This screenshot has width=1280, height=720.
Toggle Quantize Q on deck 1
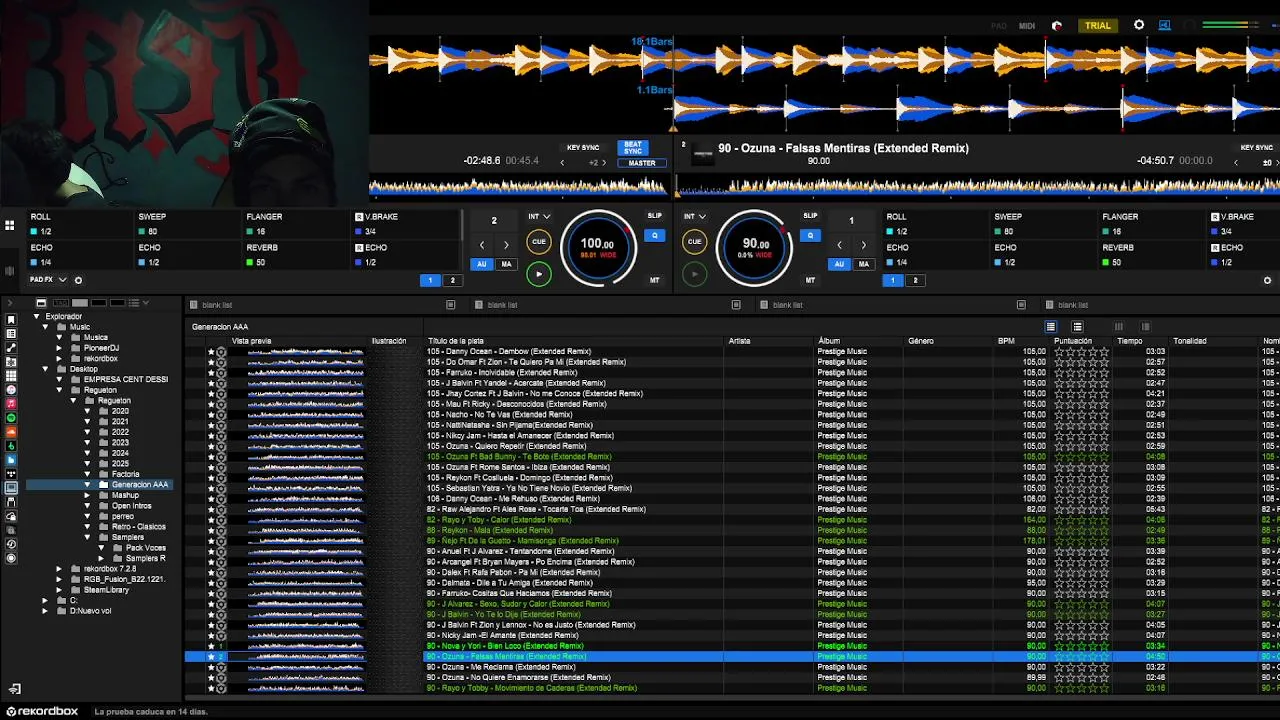point(655,236)
